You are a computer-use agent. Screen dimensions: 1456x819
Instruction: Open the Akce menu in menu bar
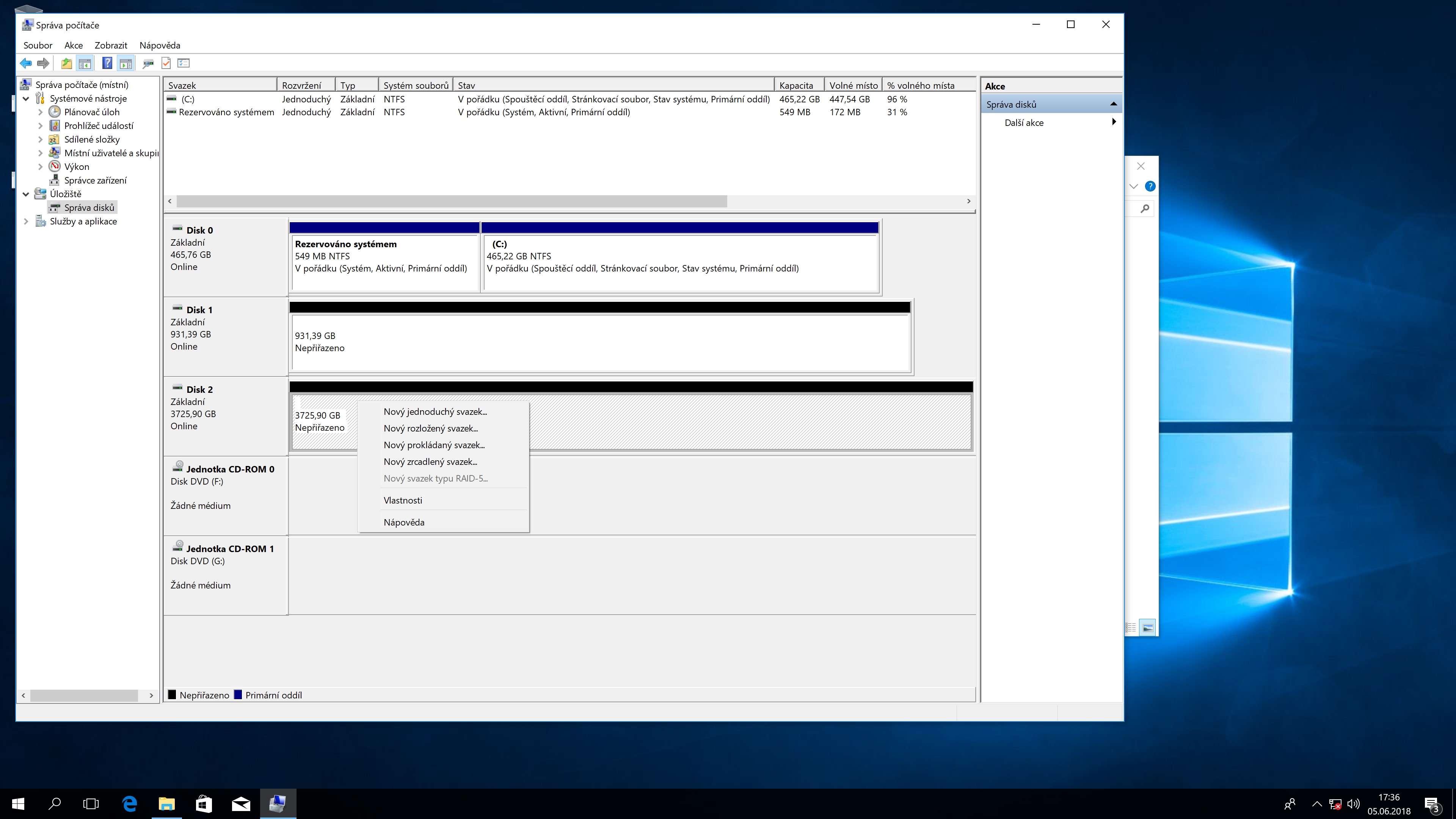[74, 45]
